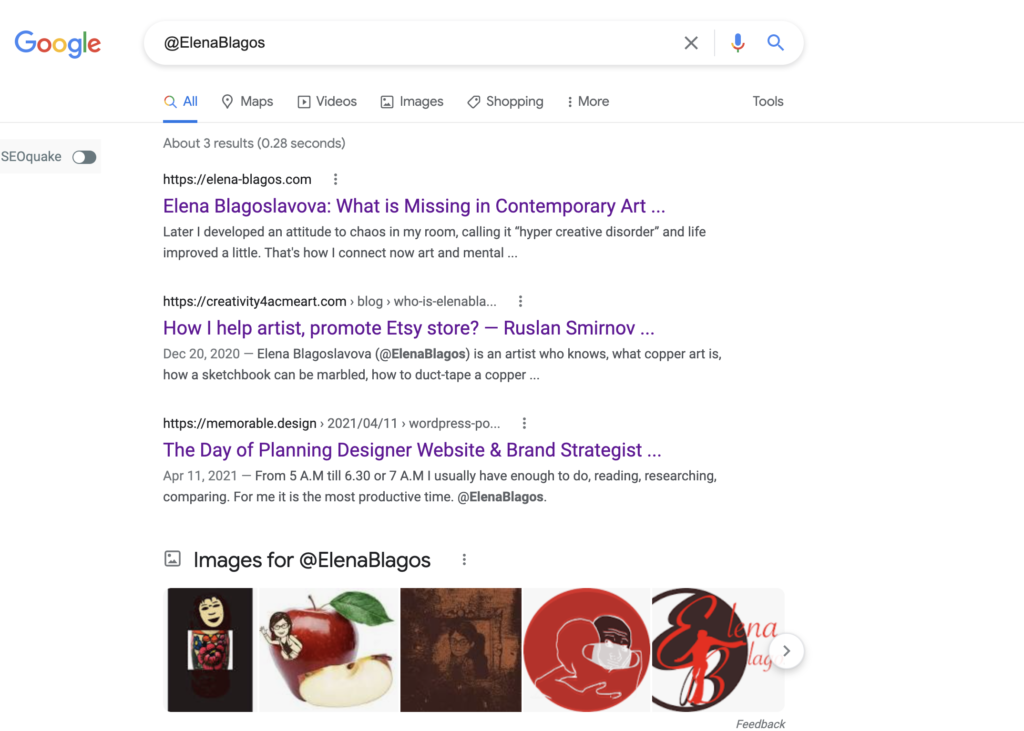Open the three-dot menu for the creativity4acmeart.com result

(519, 301)
